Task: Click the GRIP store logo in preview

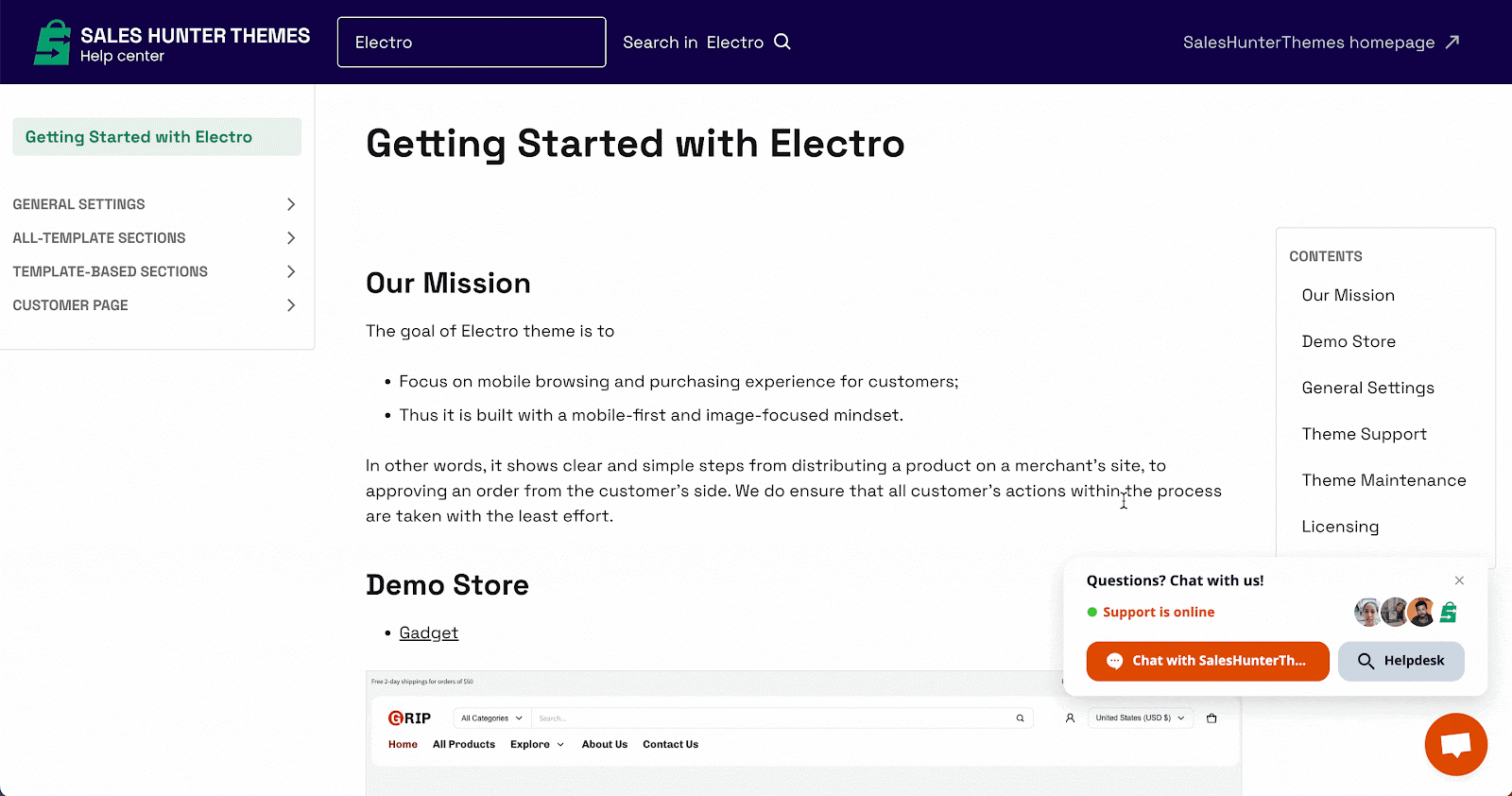Action: pyautogui.click(x=409, y=718)
